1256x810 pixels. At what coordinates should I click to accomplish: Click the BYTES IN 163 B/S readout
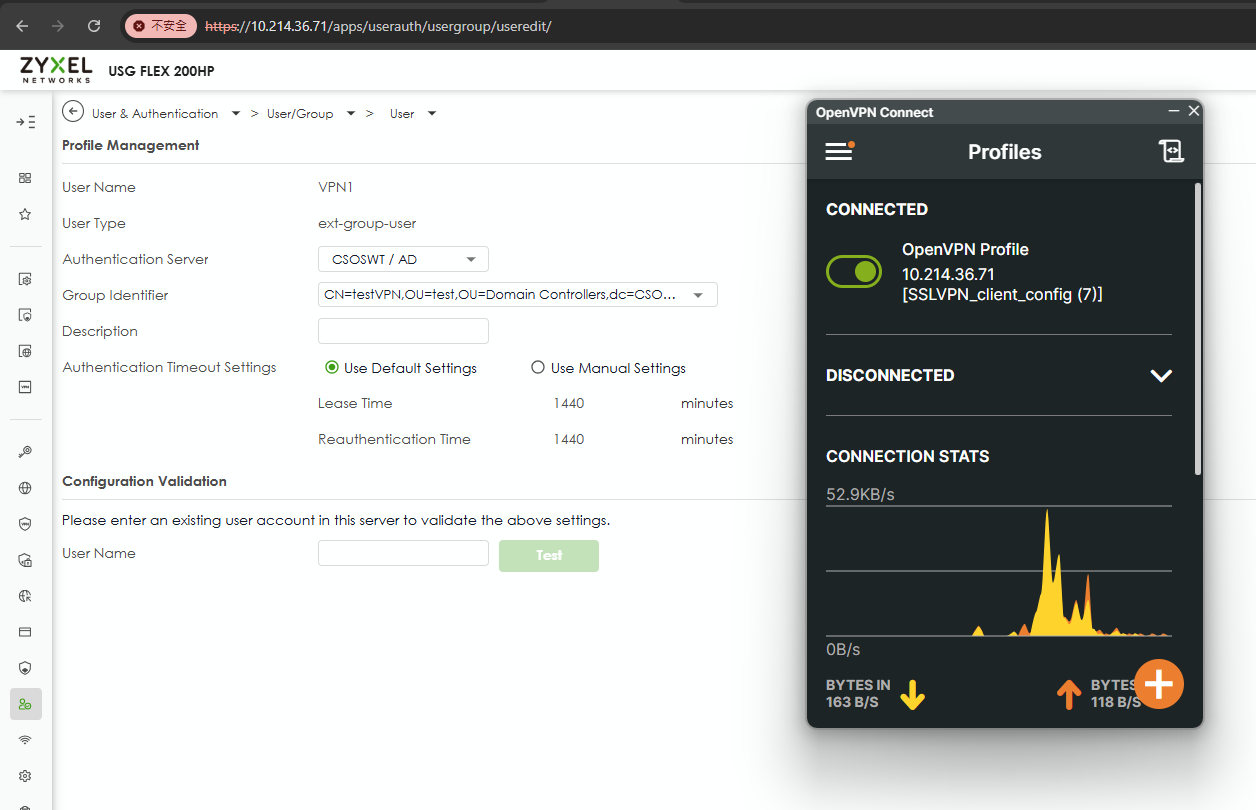click(x=858, y=694)
